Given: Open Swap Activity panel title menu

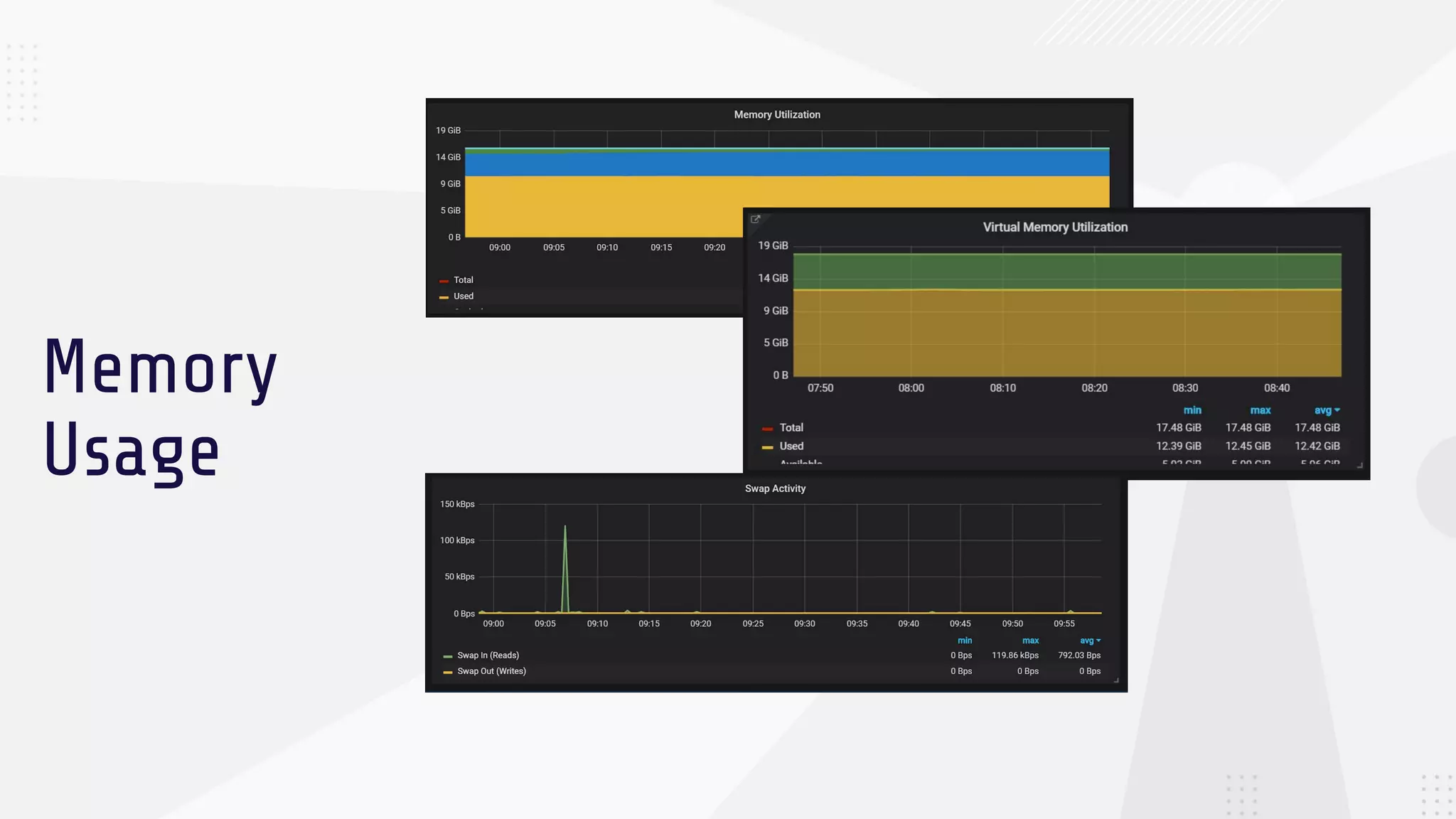Looking at the screenshot, I should (775, 488).
